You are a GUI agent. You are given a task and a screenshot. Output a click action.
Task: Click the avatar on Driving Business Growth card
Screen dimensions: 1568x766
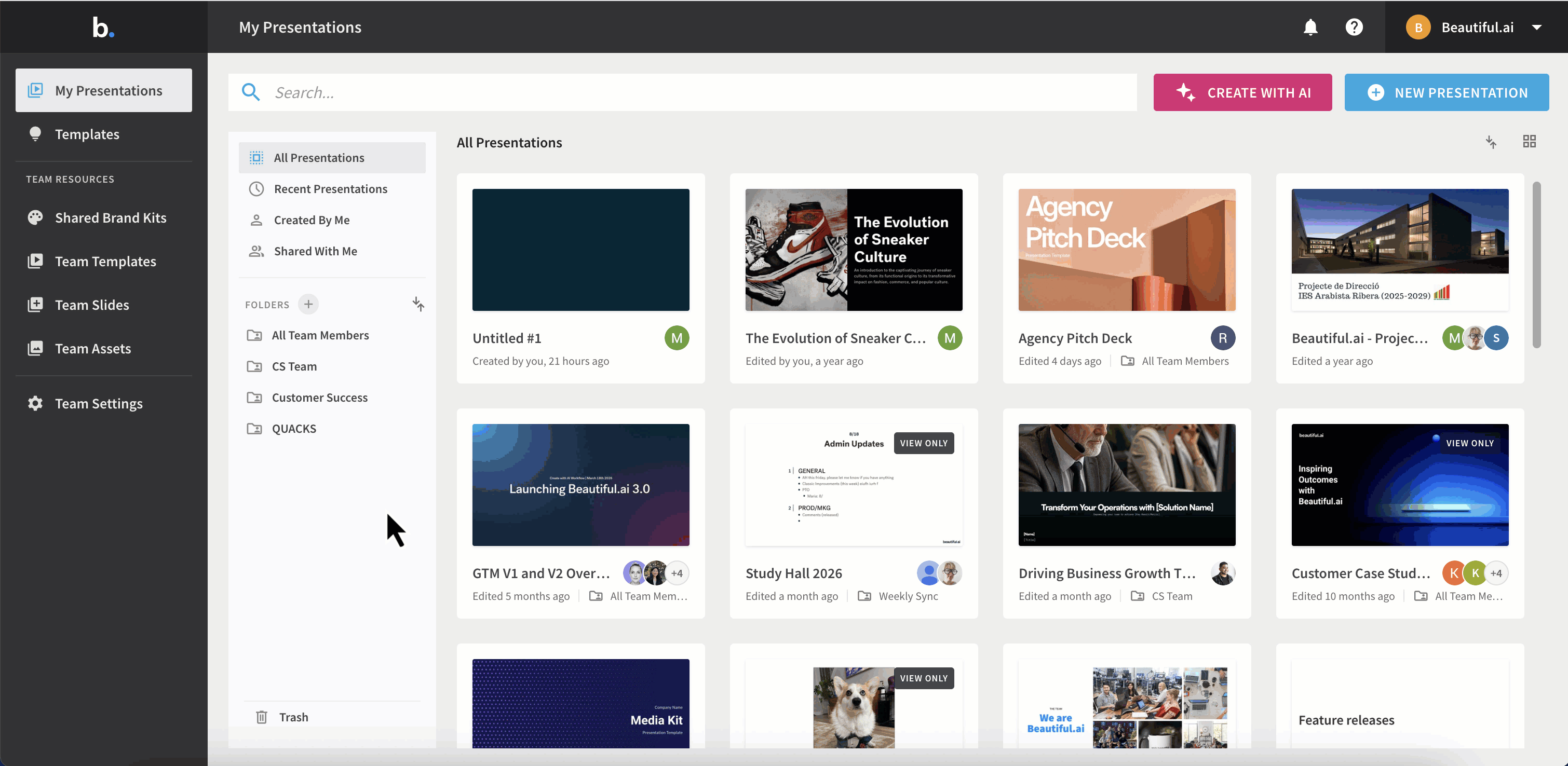1223,573
